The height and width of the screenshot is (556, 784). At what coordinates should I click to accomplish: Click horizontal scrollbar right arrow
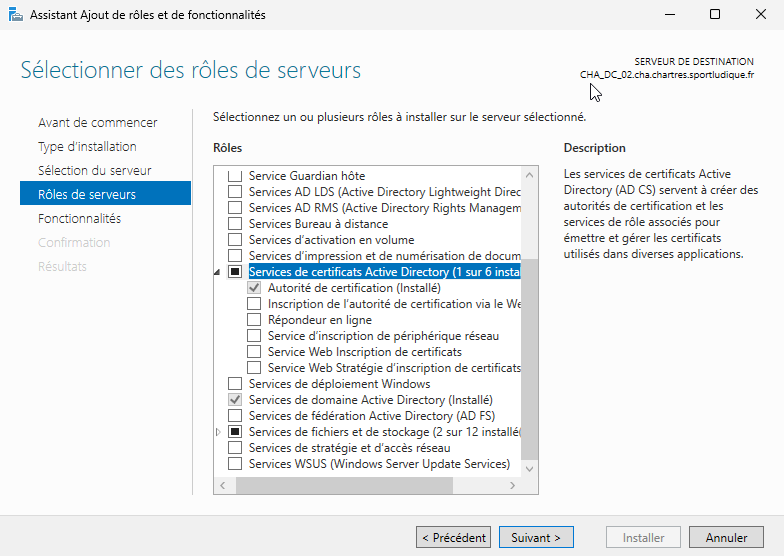514,485
